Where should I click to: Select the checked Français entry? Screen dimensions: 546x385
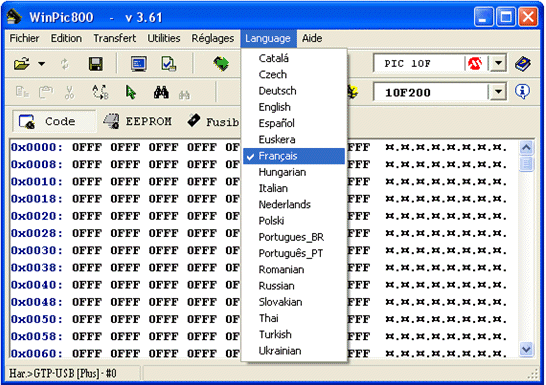click(294, 156)
